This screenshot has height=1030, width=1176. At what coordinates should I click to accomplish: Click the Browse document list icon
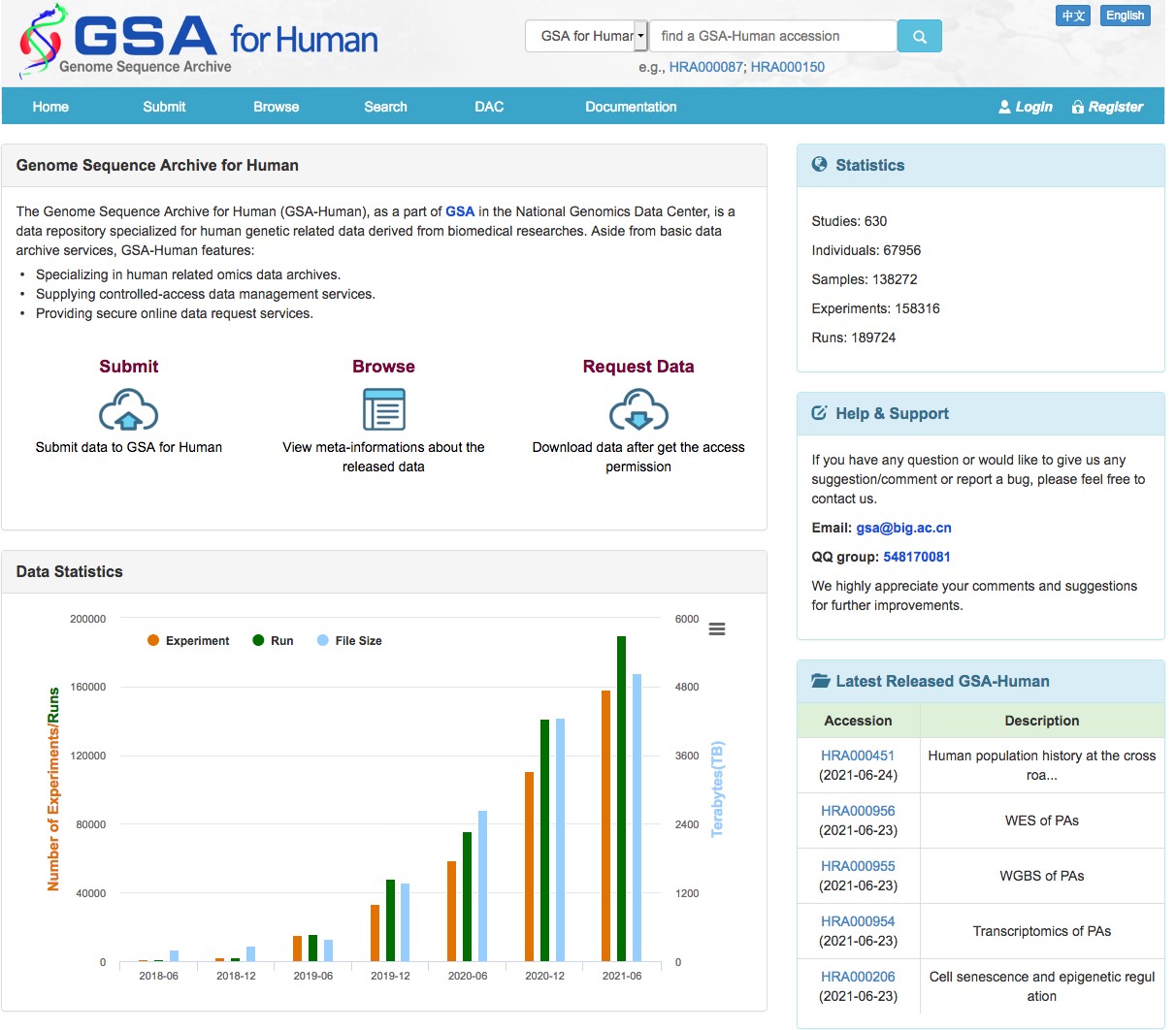pos(383,409)
